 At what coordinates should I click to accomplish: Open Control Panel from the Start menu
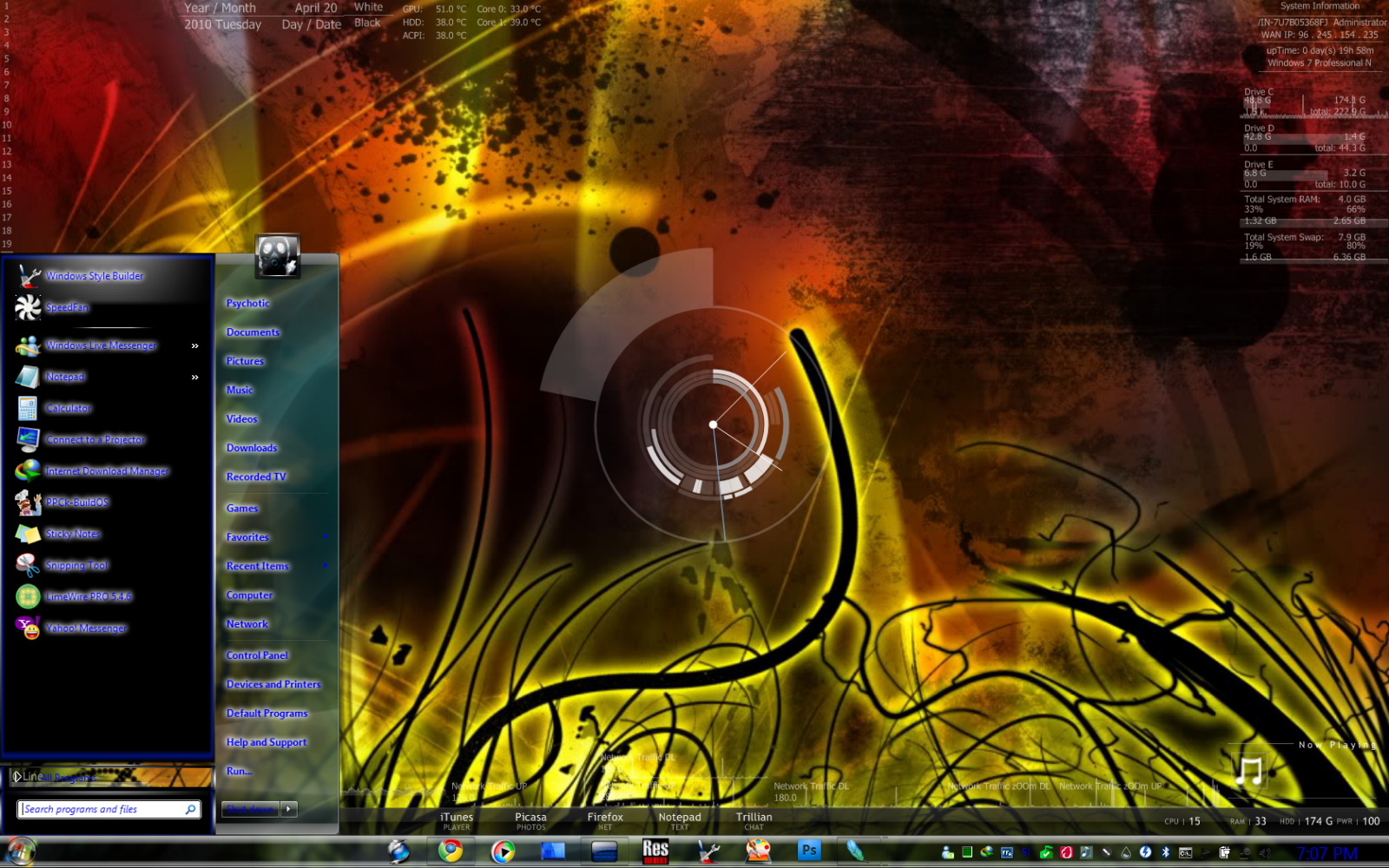[257, 655]
